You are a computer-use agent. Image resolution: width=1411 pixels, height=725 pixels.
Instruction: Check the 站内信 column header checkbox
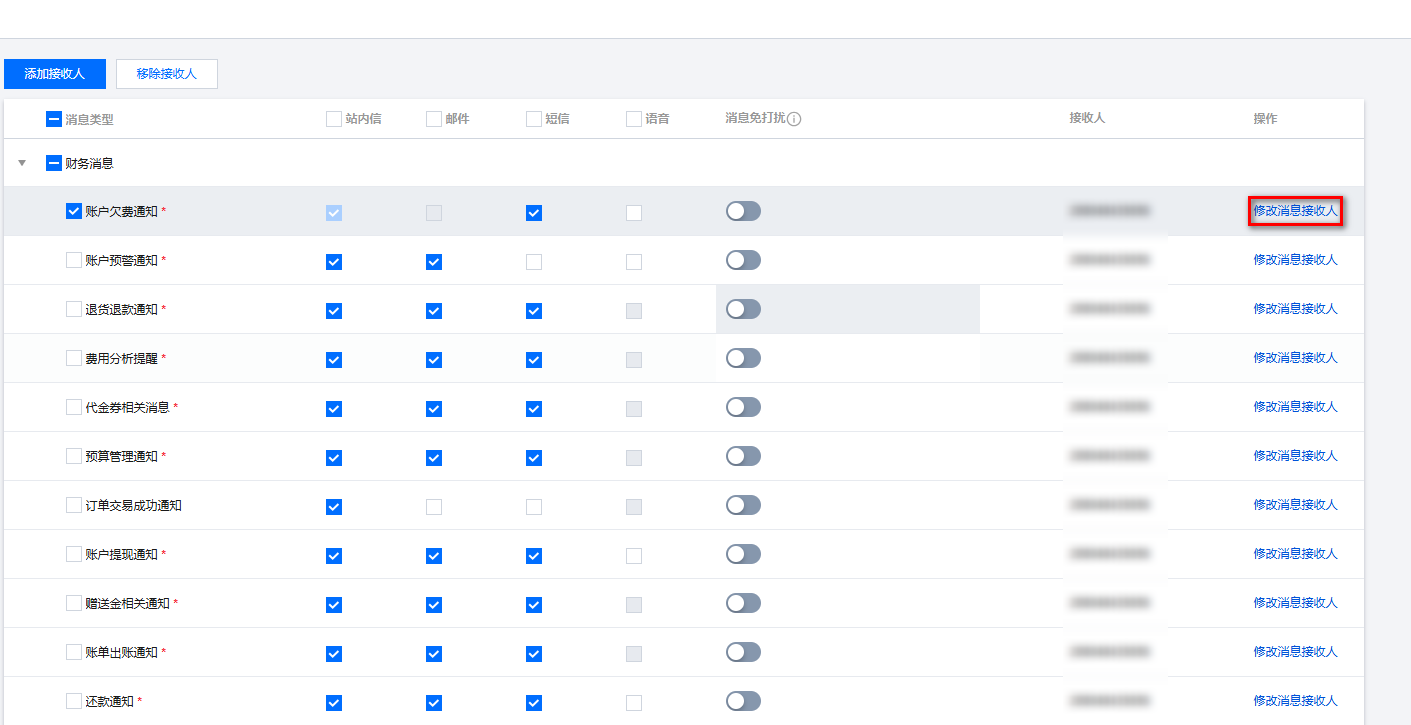tap(334, 119)
